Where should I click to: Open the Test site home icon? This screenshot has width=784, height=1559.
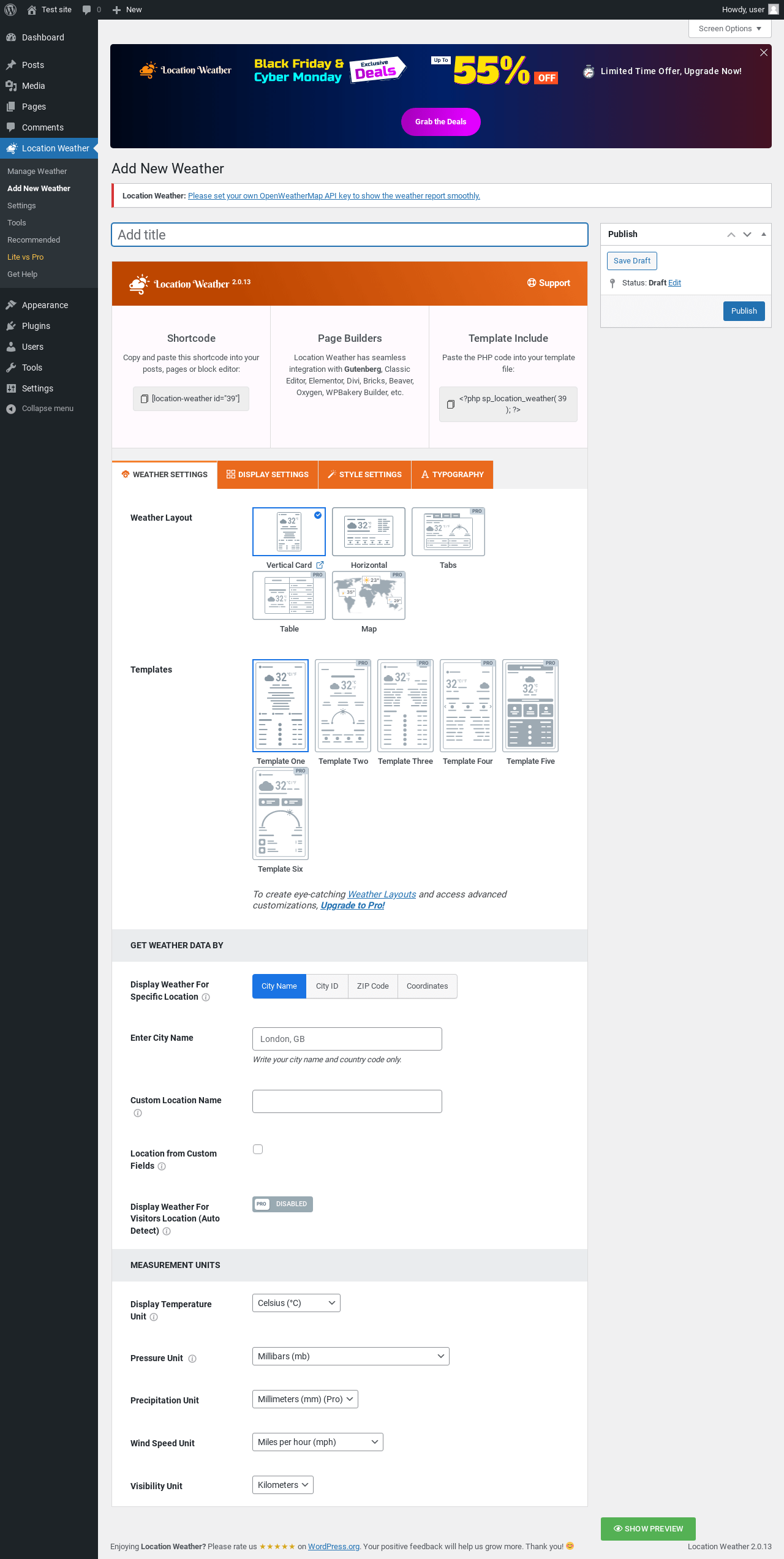coord(32,10)
